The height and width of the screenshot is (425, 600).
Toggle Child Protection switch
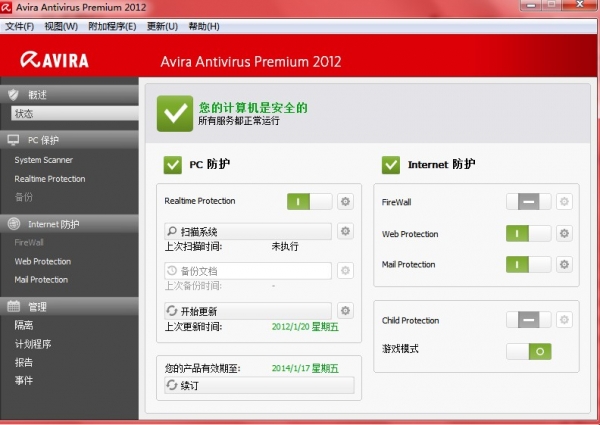tap(528, 320)
